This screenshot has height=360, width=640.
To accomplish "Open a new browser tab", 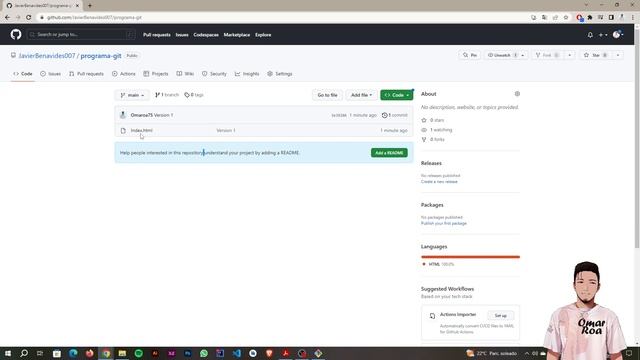I will click(90, 6).
